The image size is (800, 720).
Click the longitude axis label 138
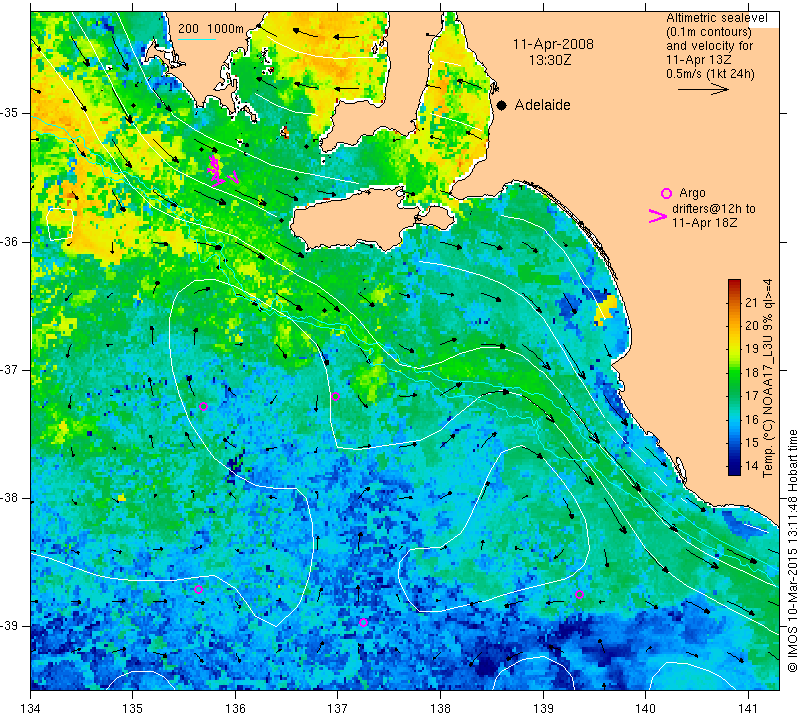tap(440, 709)
